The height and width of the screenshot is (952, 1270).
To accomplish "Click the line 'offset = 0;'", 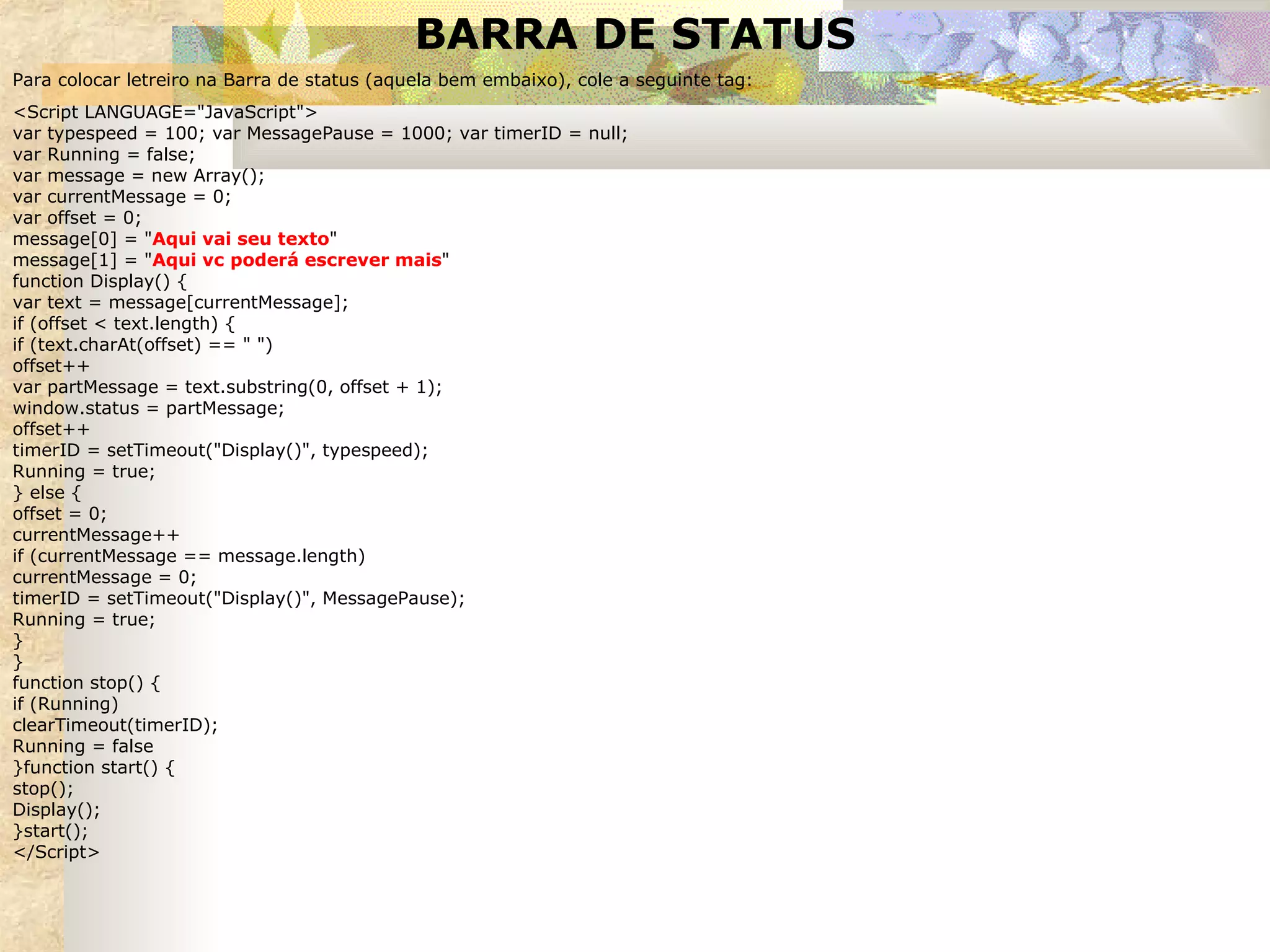I will click(60, 514).
